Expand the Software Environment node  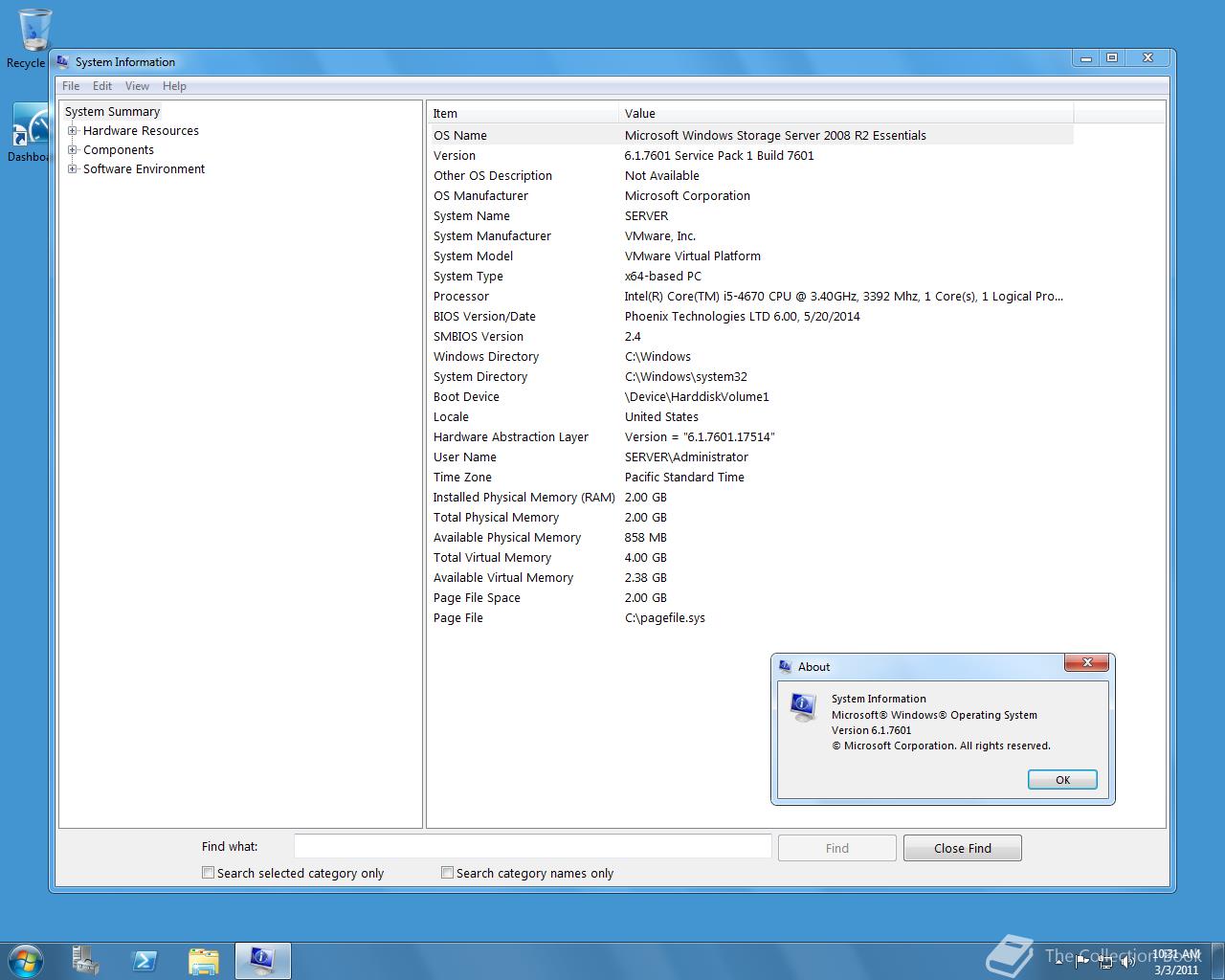tap(72, 169)
